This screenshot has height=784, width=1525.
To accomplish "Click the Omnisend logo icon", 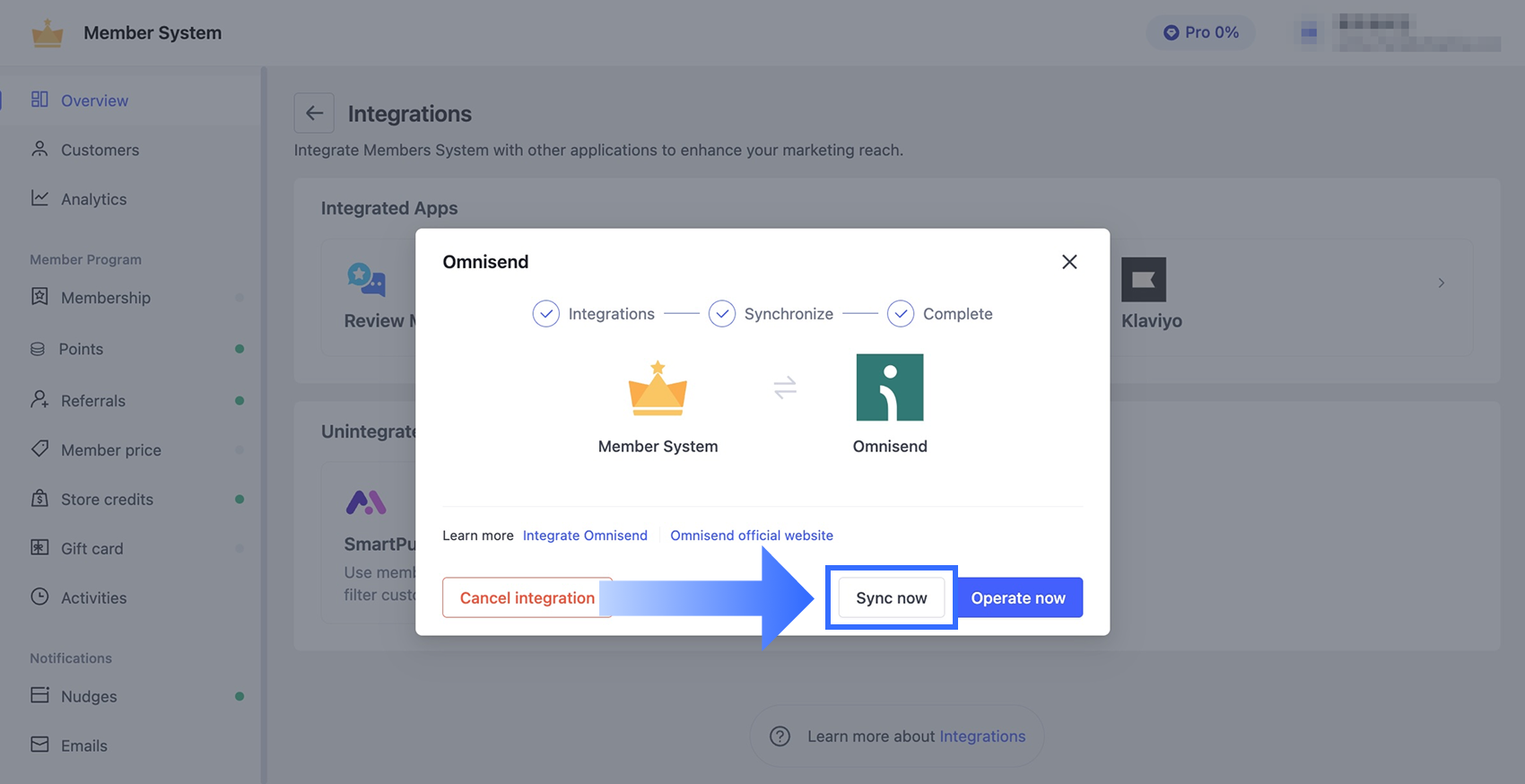I will (x=890, y=388).
